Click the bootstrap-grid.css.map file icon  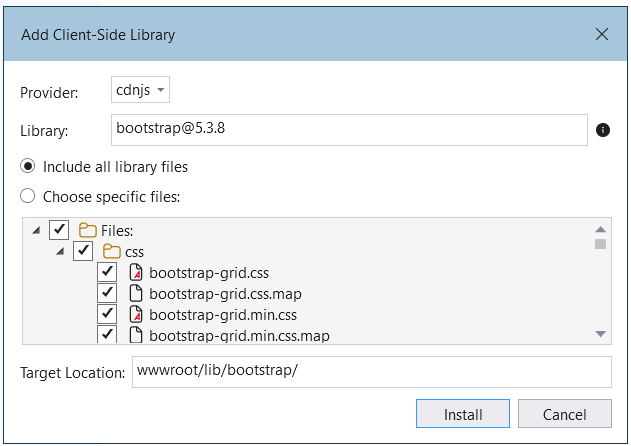click(136, 293)
